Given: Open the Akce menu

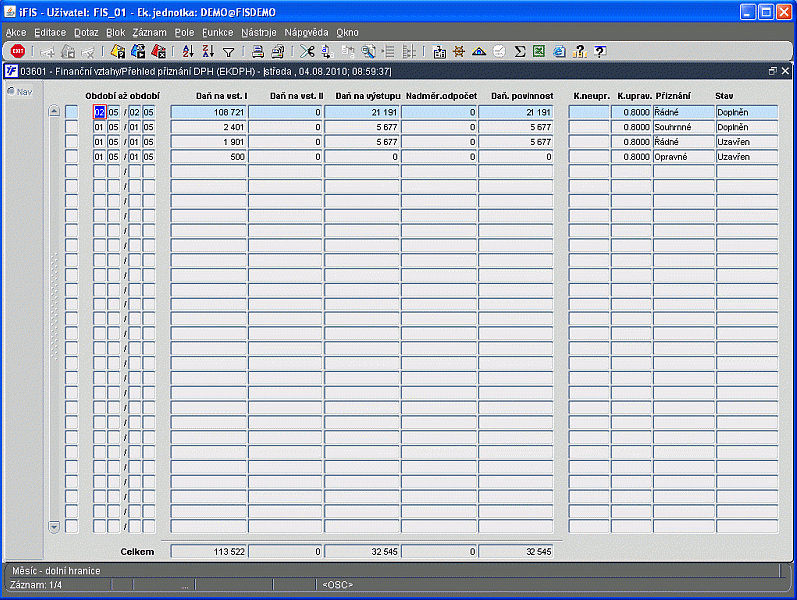Looking at the screenshot, I should [x=16, y=33].
